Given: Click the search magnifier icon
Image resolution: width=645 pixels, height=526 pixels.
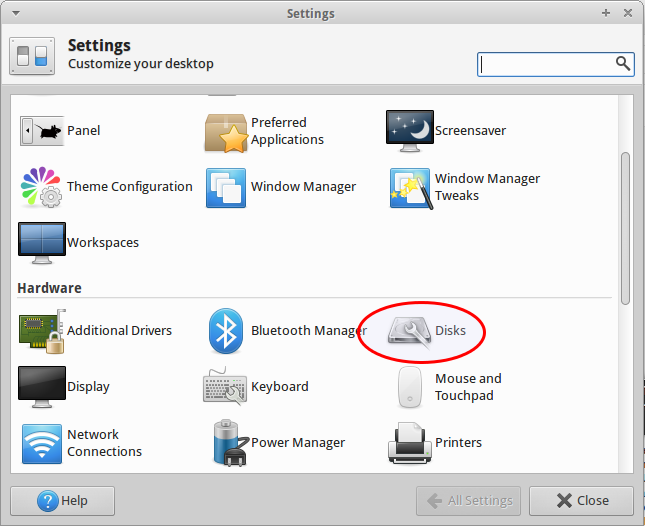Looking at the screenshot, I should coord(622,64).
